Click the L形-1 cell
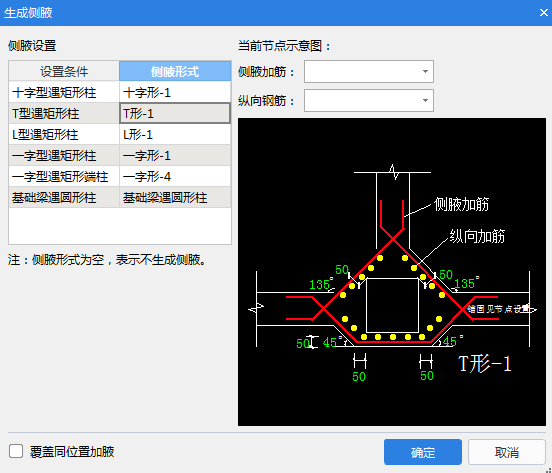552x473 pixels. coord(175,134)
